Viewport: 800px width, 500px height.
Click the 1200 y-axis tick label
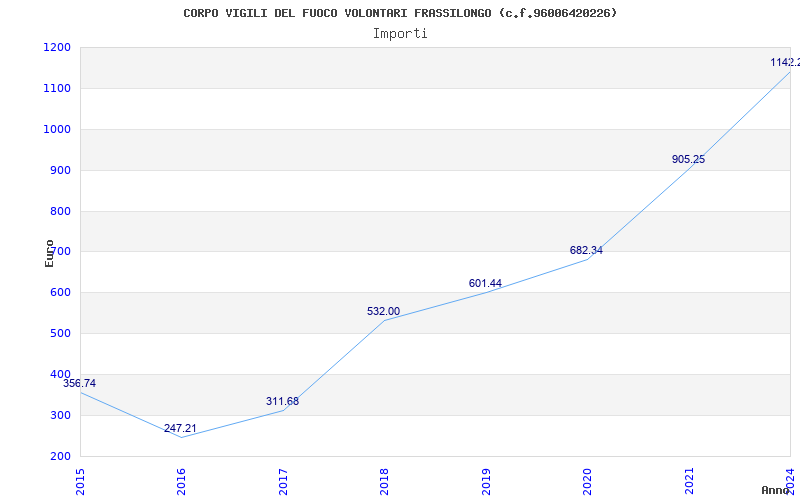point(57,47)
